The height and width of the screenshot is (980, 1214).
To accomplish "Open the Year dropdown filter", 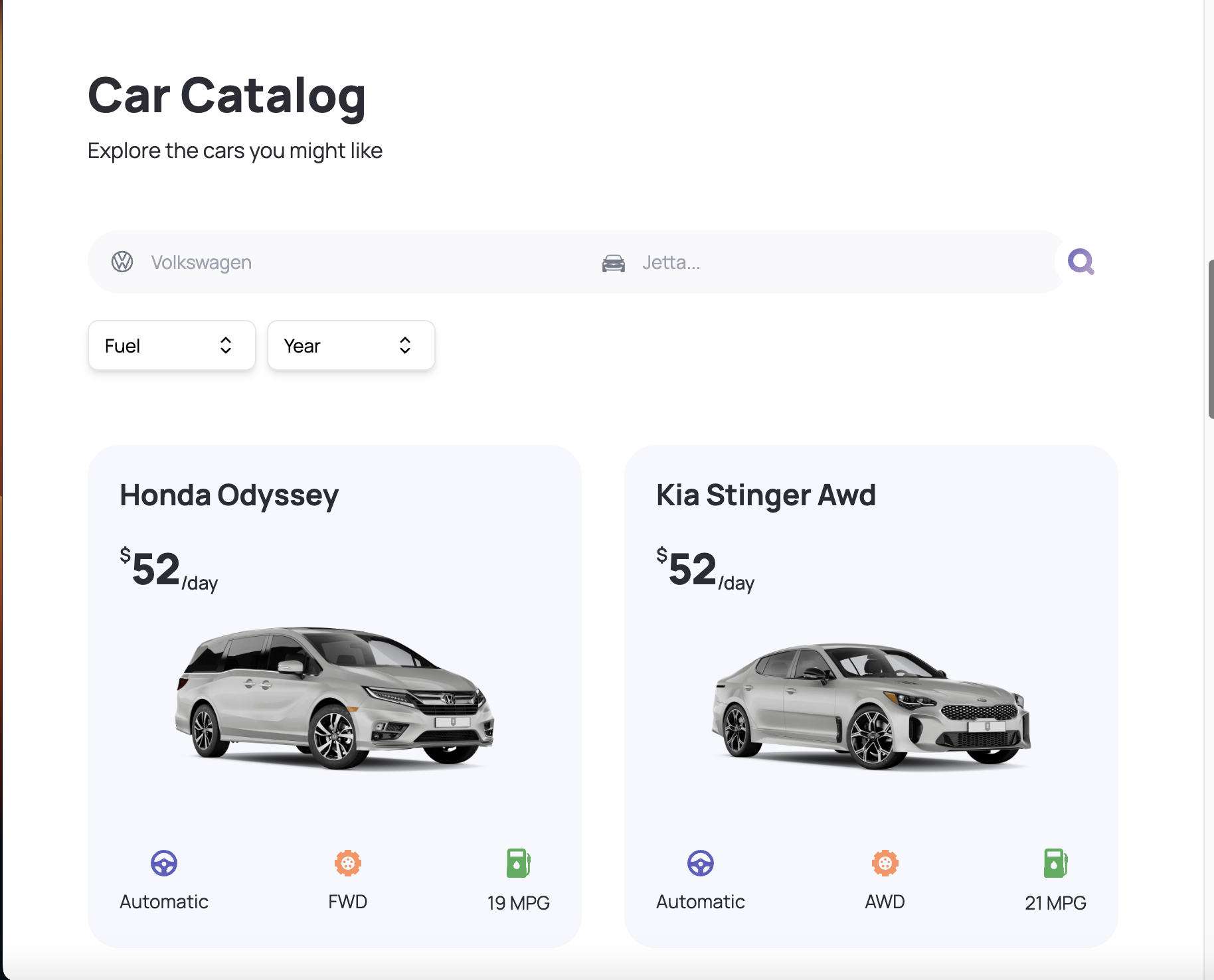I will (351, 345).
